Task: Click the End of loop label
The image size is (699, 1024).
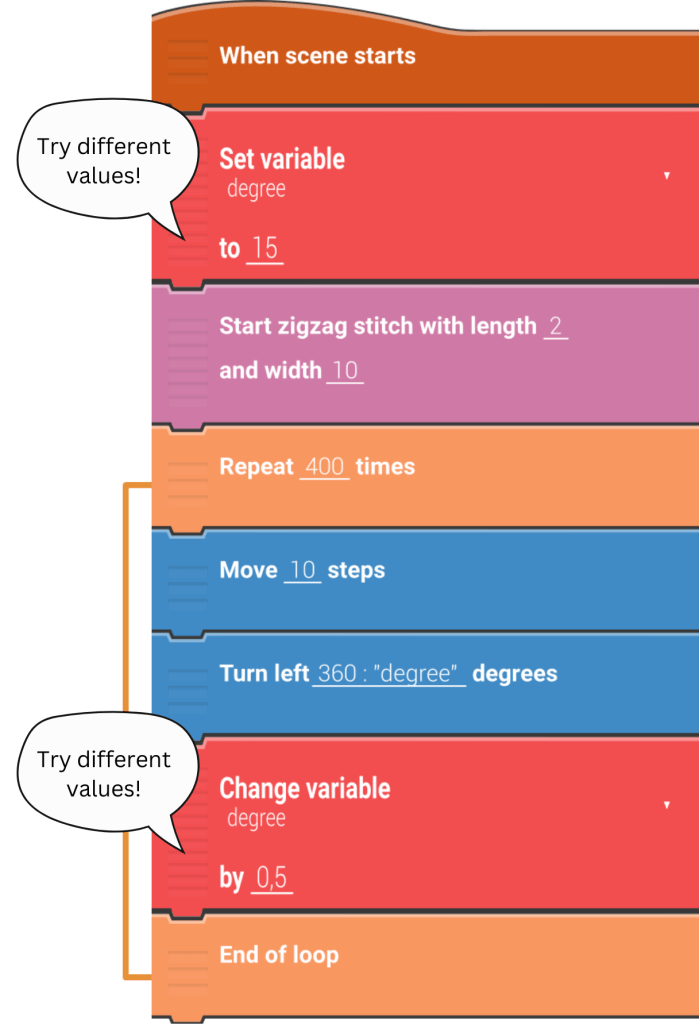Action: [279, 955]
